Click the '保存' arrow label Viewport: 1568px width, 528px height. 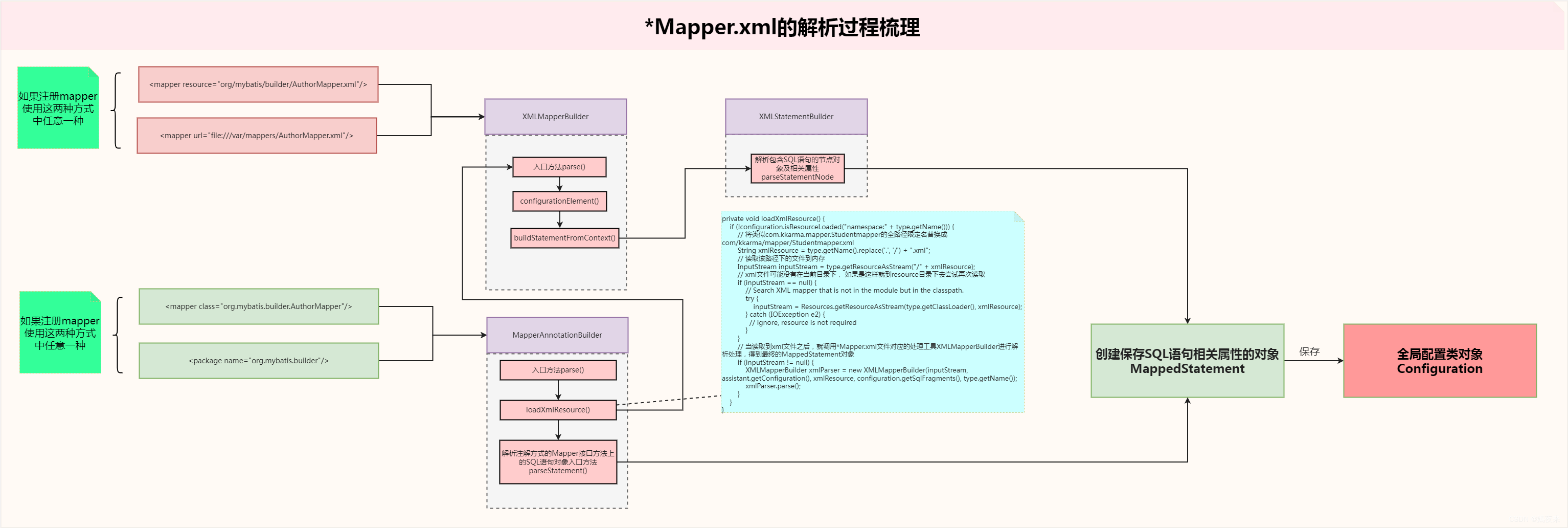1309,351
